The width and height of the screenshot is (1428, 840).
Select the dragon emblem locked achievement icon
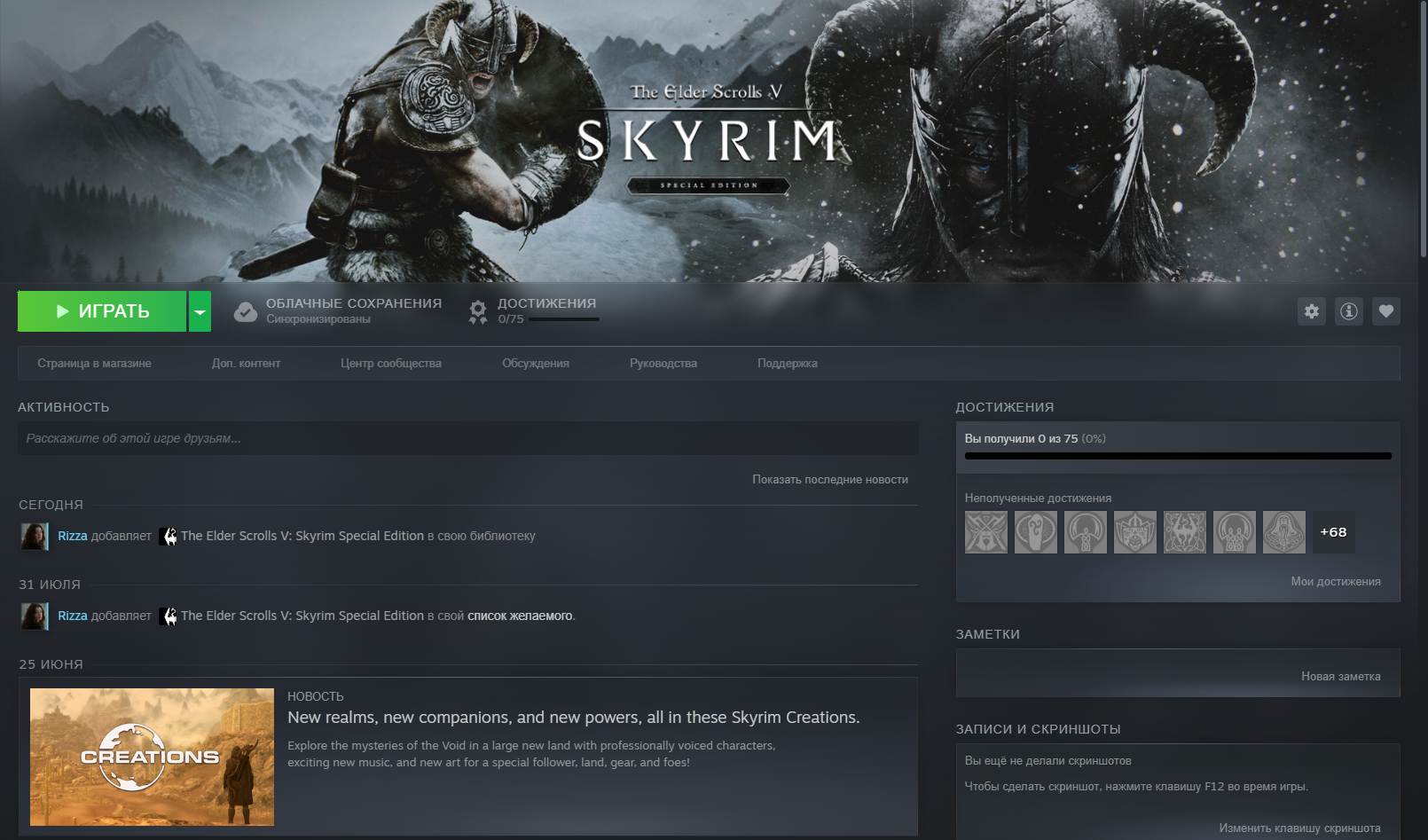coord(1185,532)
